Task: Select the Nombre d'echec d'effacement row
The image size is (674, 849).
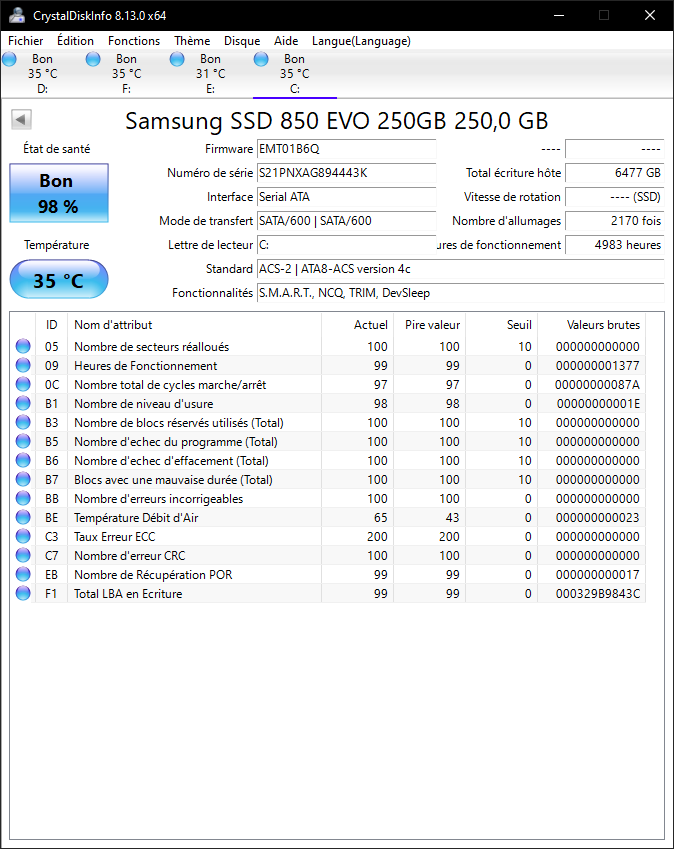Action: click(x=328, y=460)
